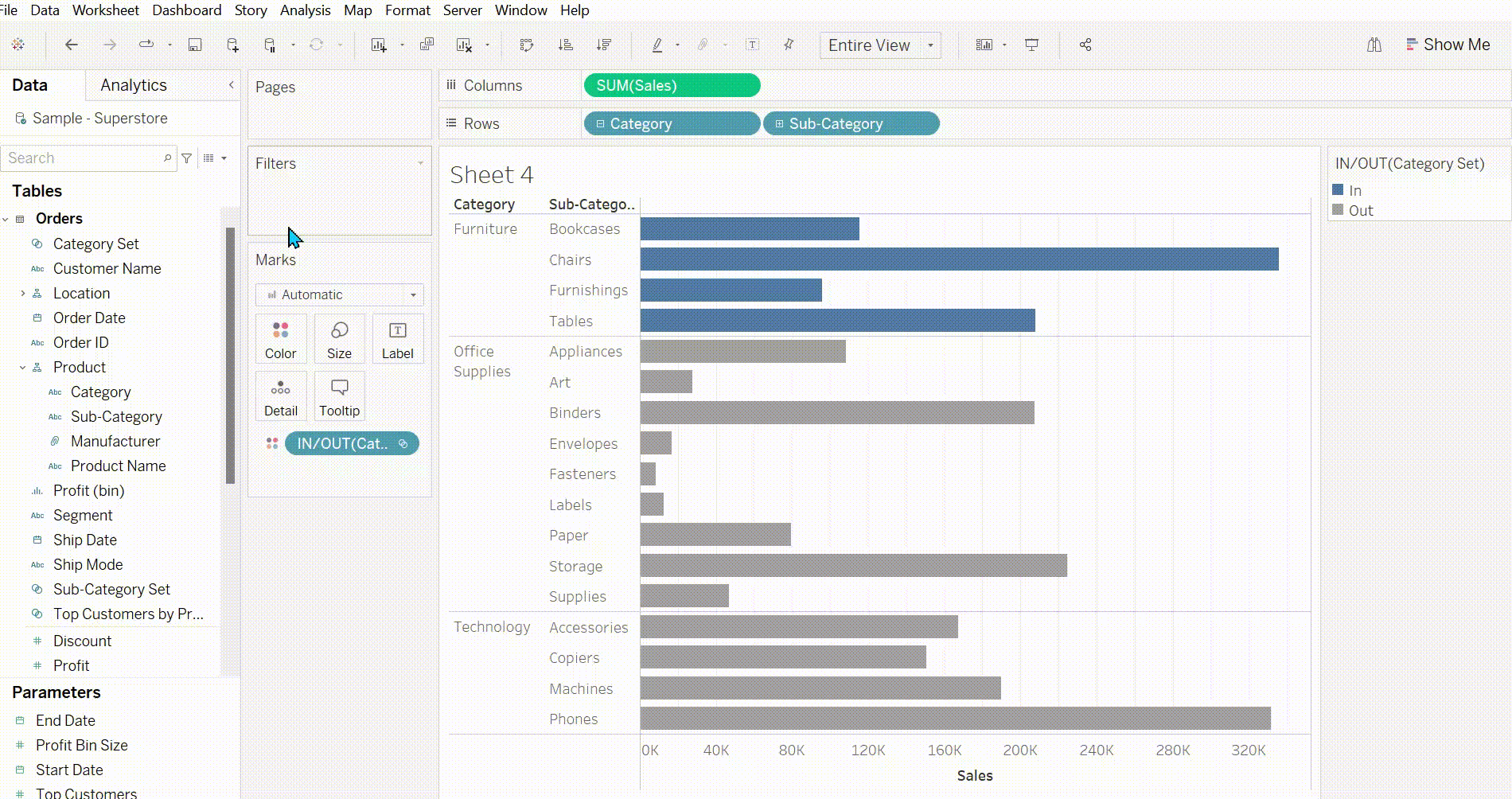1512x799 pixels.
Task: Click the Highlight pen icon
Action: (x=657, y=45)
